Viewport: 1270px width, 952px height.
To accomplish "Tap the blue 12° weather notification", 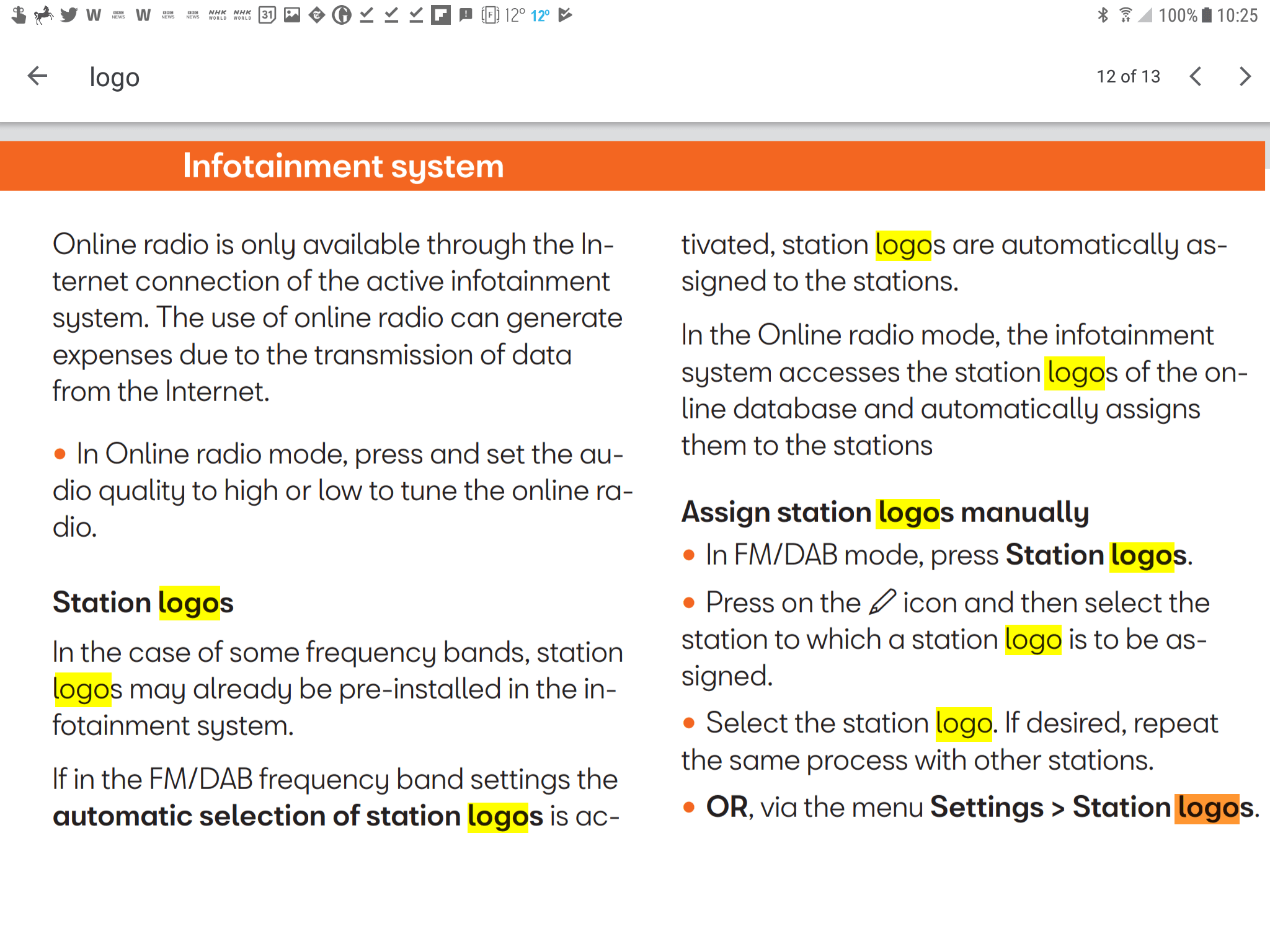I will 540,15.
